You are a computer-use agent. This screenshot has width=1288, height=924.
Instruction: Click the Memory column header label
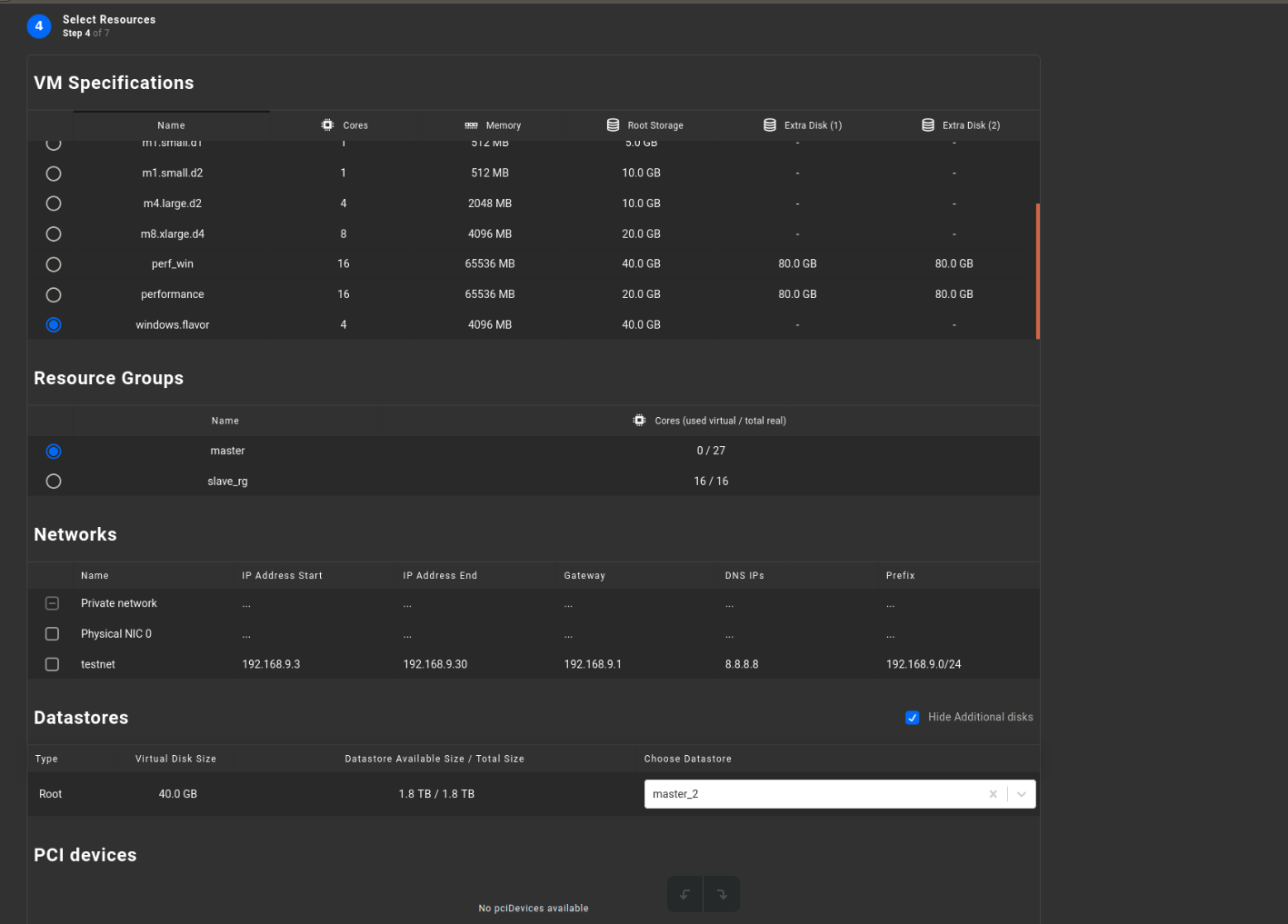(x=504, y=125)
